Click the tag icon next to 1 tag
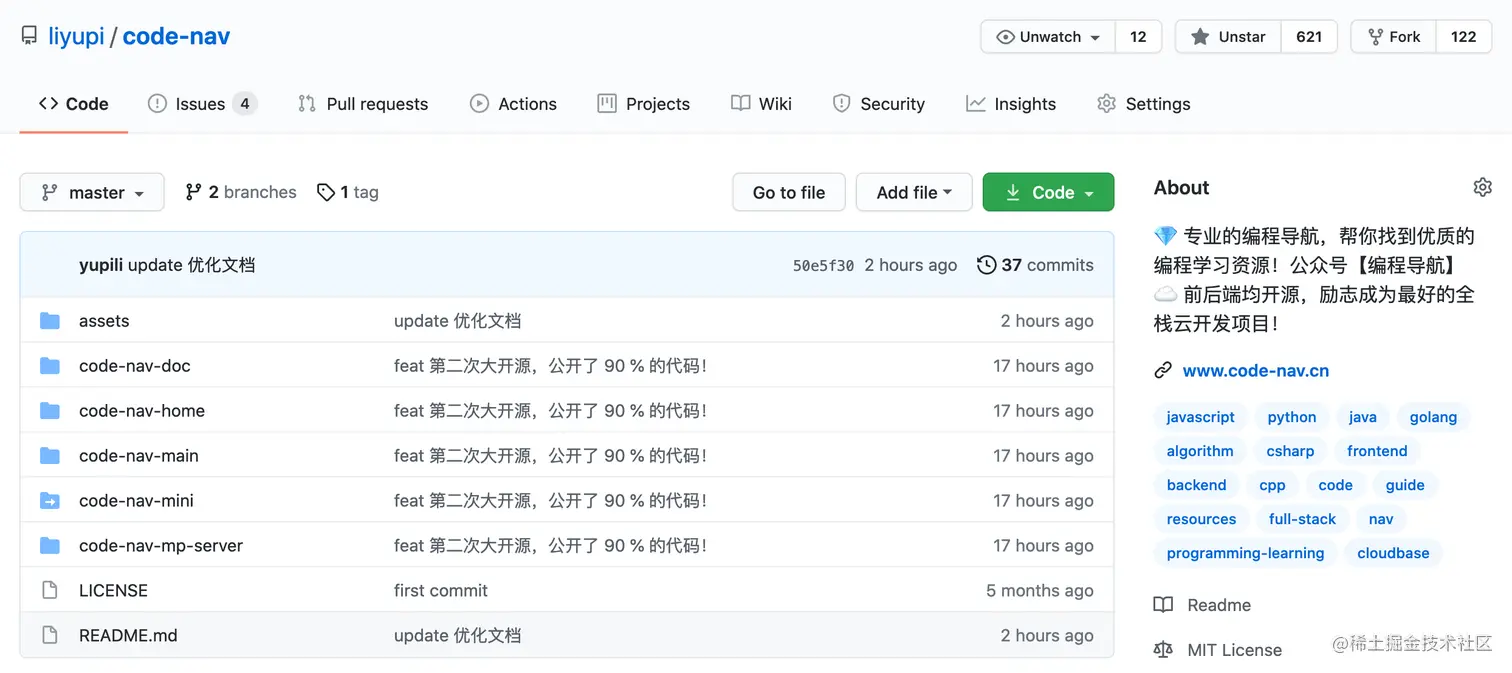 pos(325,192)
